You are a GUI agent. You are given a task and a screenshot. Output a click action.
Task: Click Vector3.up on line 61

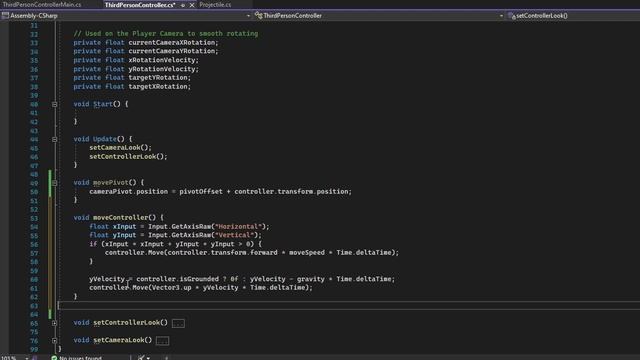click(x=171, y=288)
